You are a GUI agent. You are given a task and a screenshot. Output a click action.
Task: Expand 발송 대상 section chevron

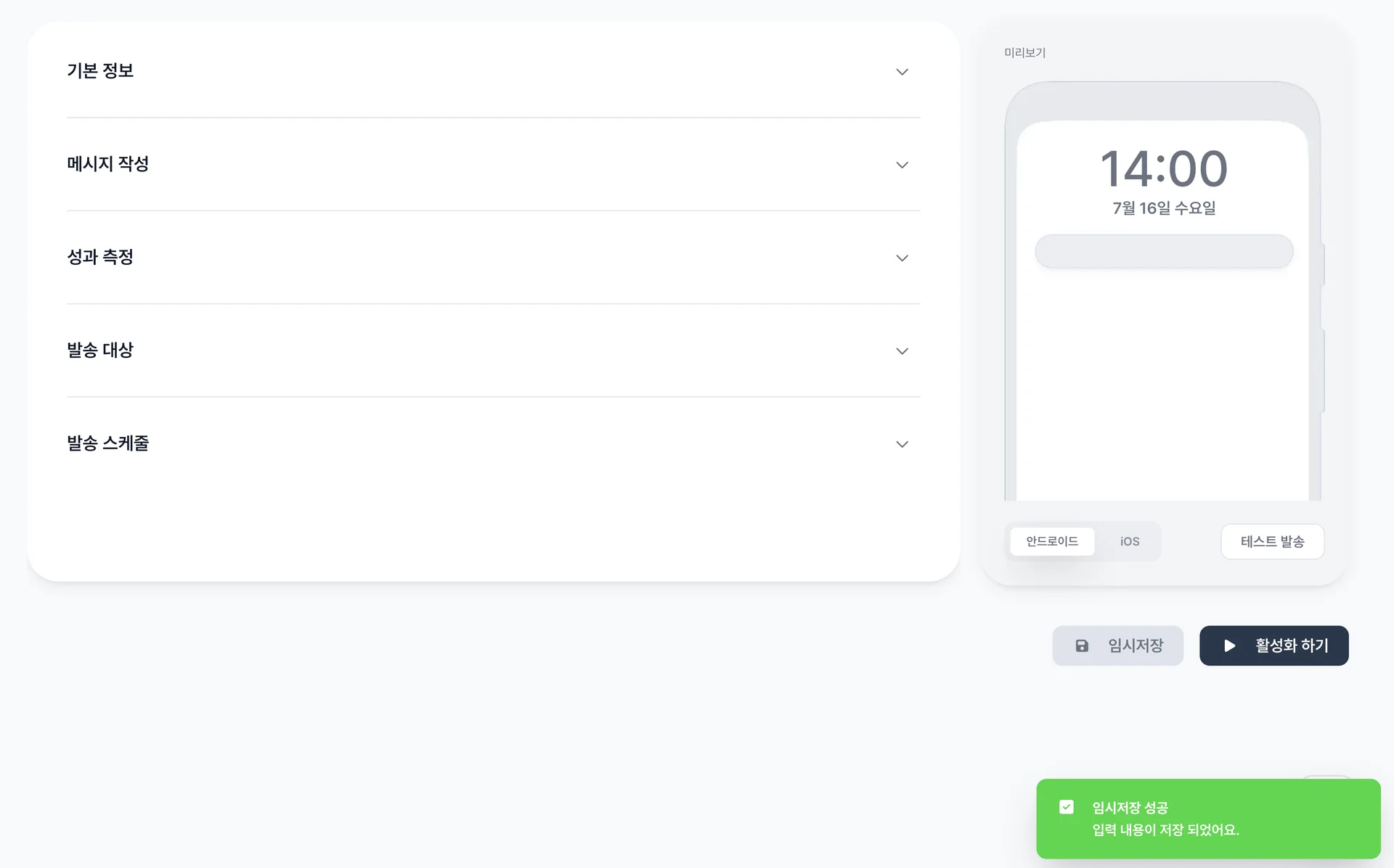(x=902, y=351)
